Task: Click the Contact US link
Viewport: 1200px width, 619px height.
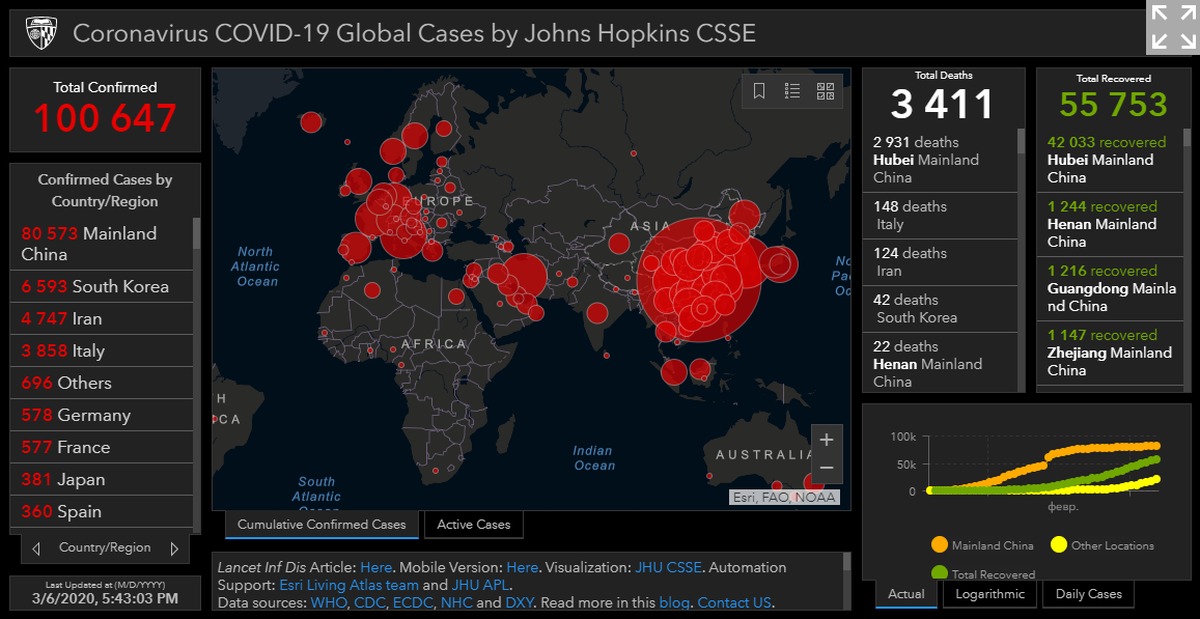Action: (x=734, y=602)
